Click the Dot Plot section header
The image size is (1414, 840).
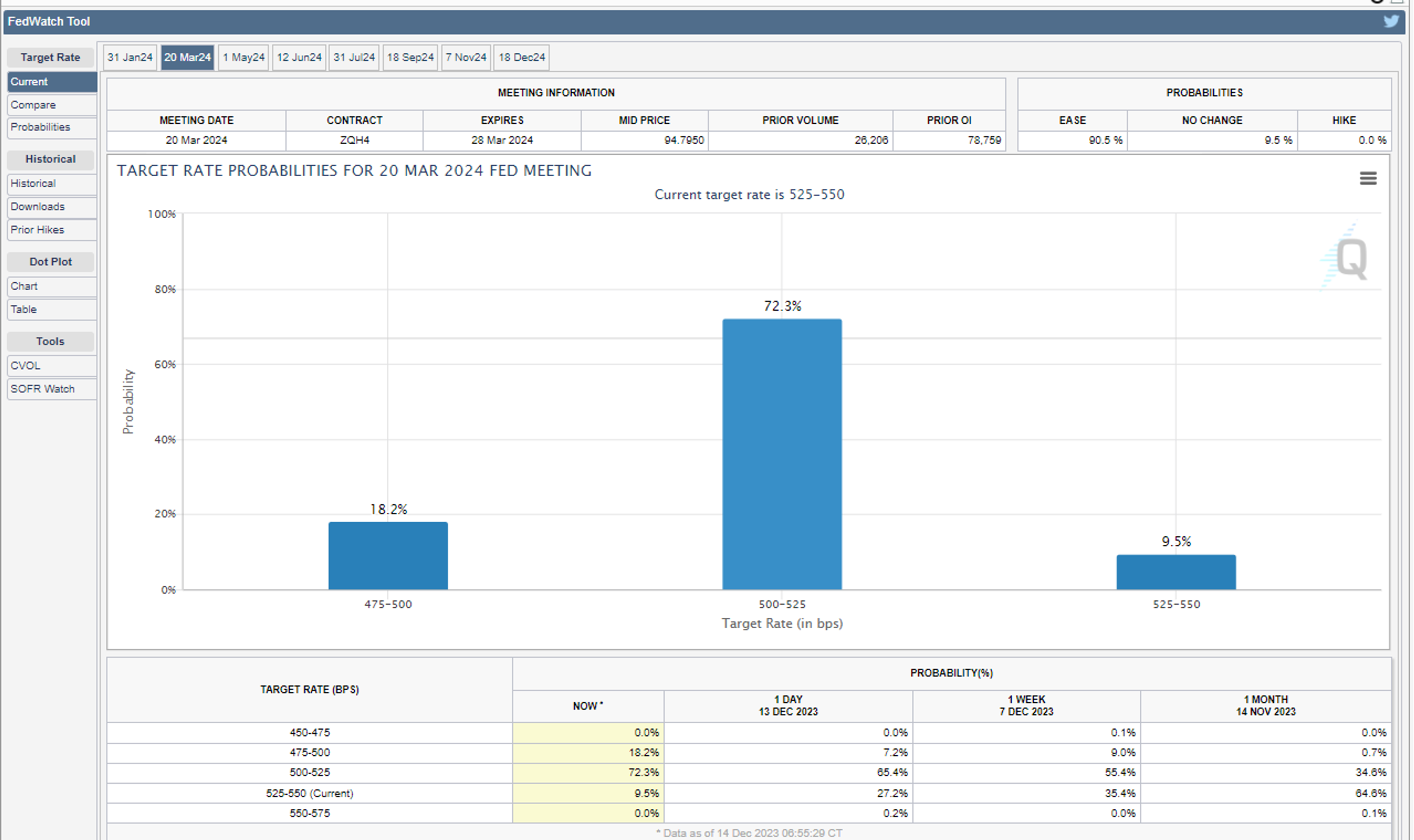pyautogui.click(x=50, y=261)
